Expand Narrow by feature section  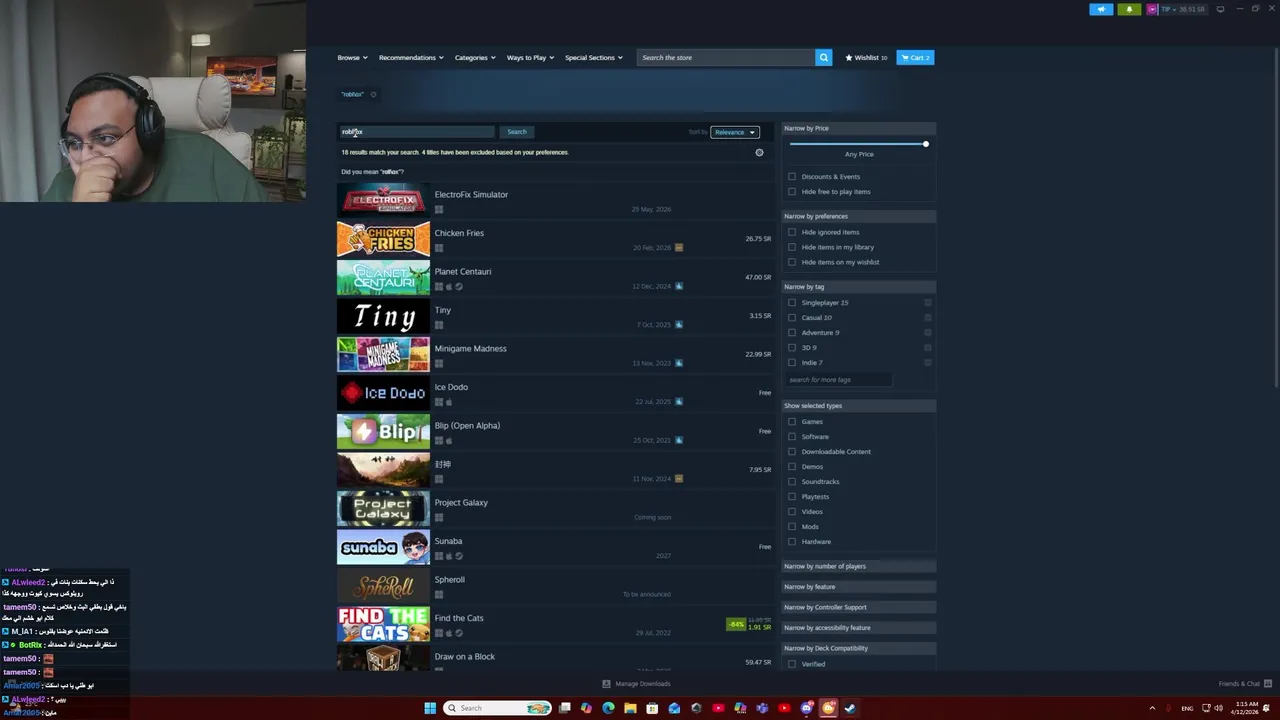click(858, 587)
